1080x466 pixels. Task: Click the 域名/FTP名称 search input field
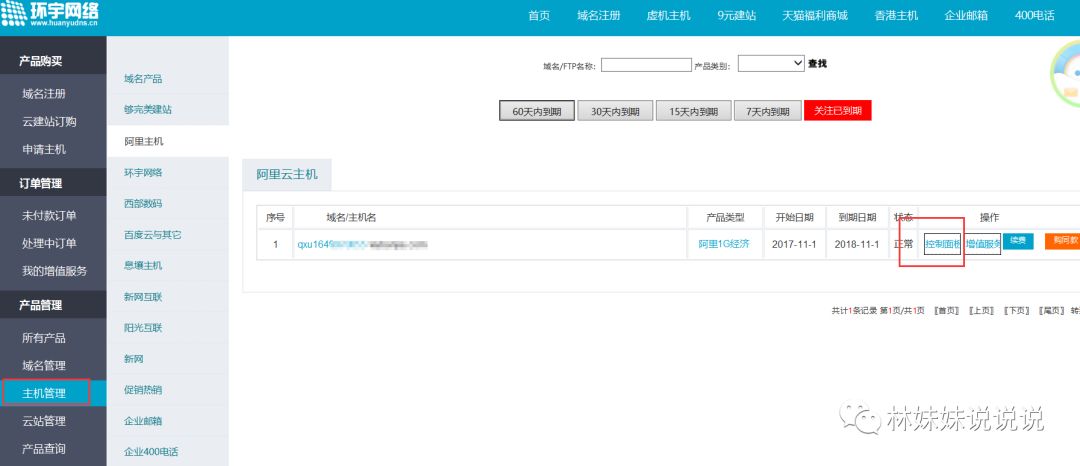[x=646, y=65]
